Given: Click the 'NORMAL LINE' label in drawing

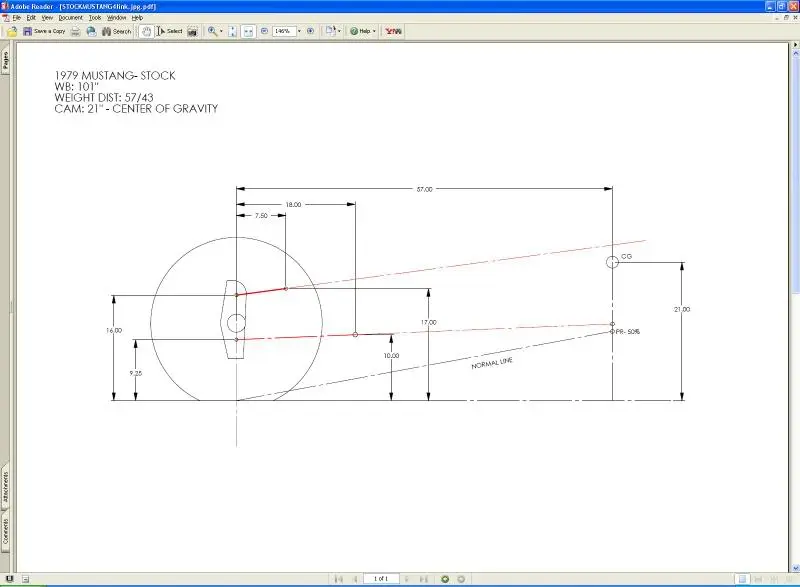Looking at the screenshot, I should tap(492, 363).
